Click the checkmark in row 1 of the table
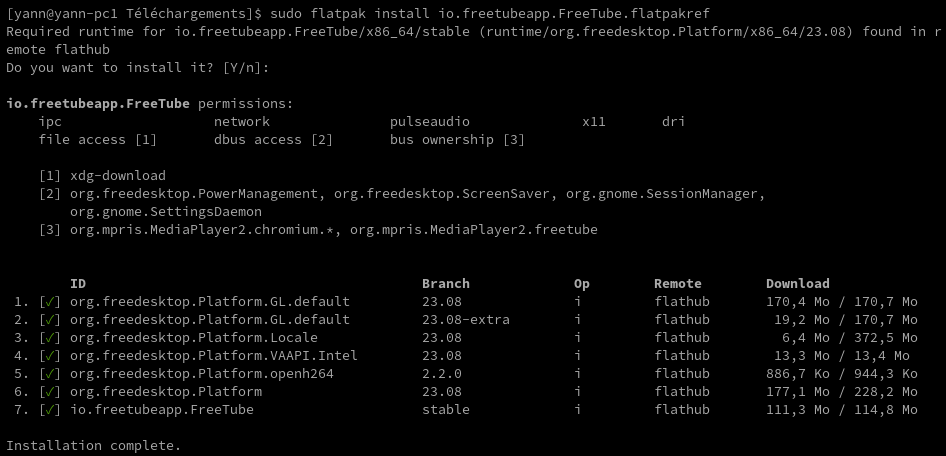946x456 pixels. pyautogui.click(x=50, y=302)
